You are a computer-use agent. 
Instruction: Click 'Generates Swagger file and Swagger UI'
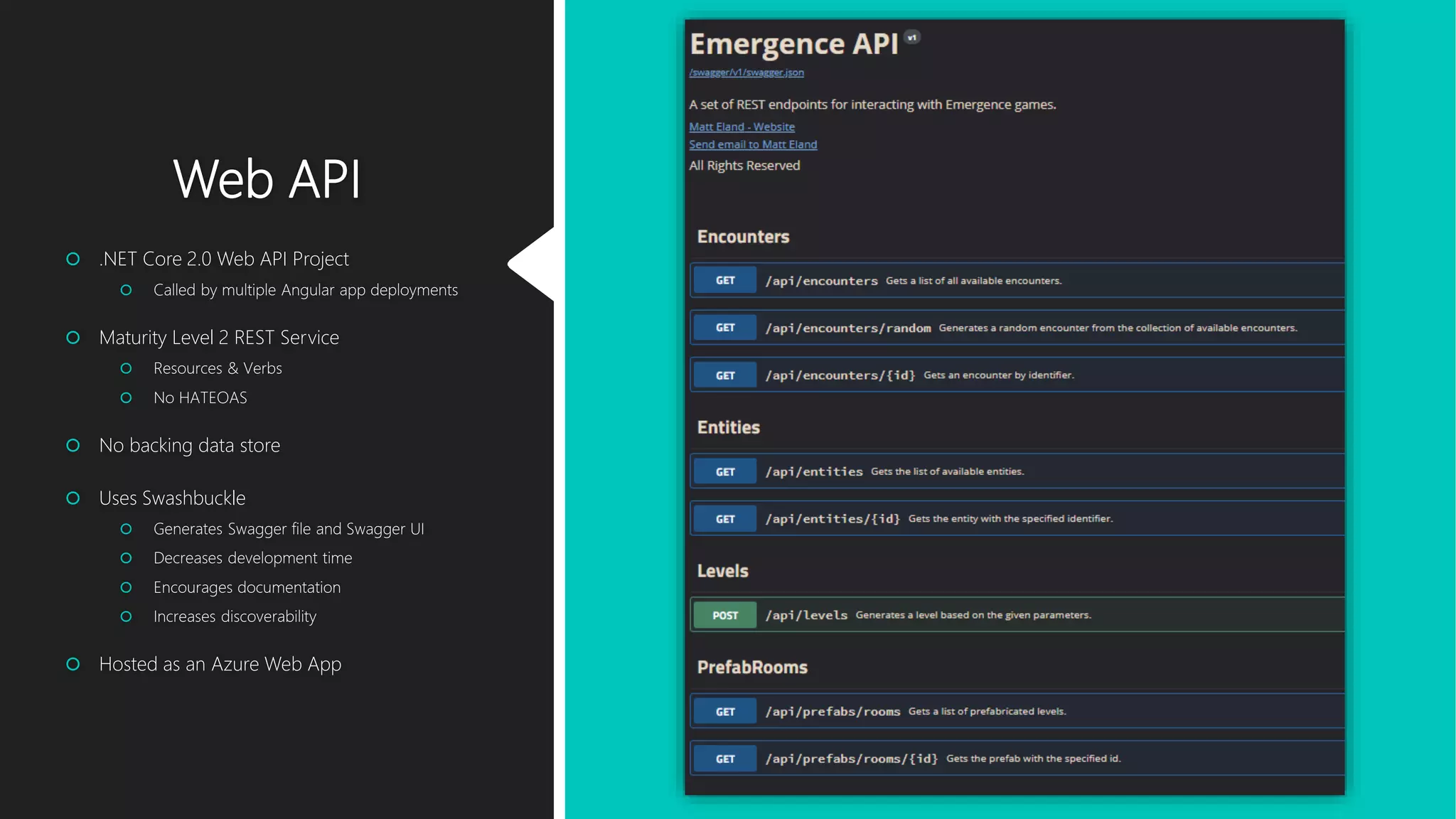pyautogui.click(x=289, y=529)
